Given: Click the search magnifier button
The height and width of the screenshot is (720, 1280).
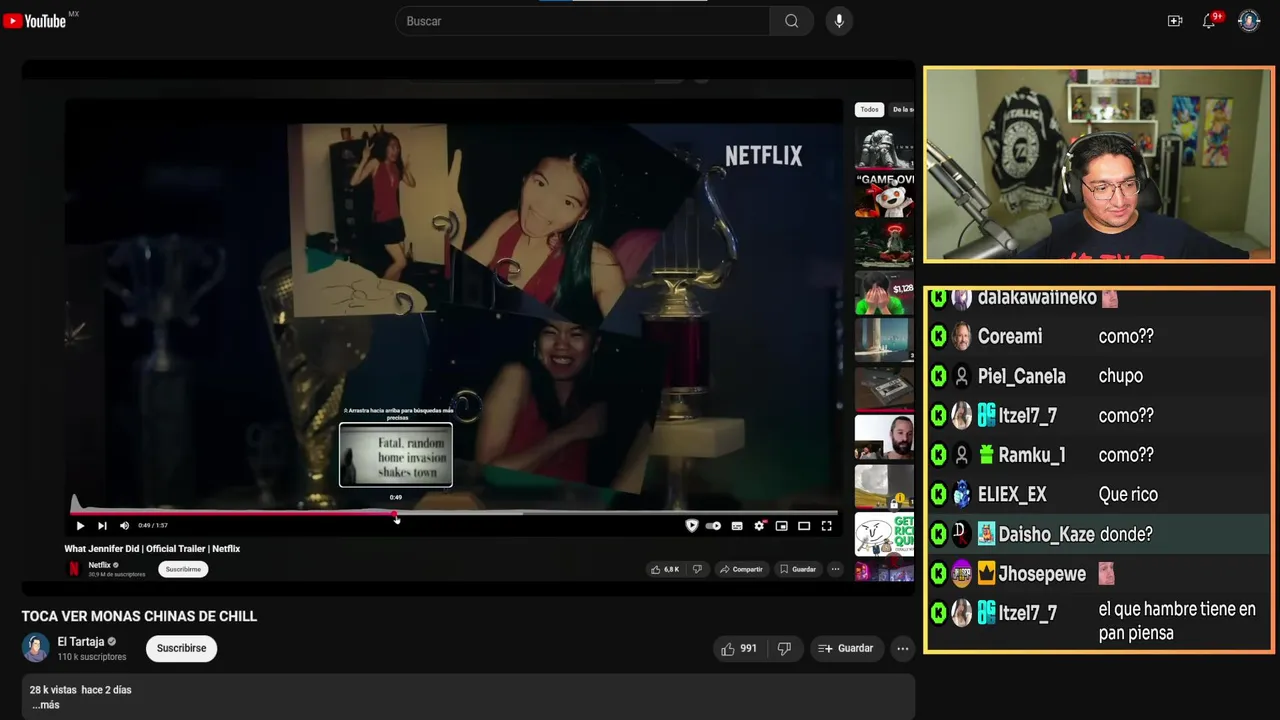Looking at the screenshot, I should pyautogui.click(x=791, y=21).
